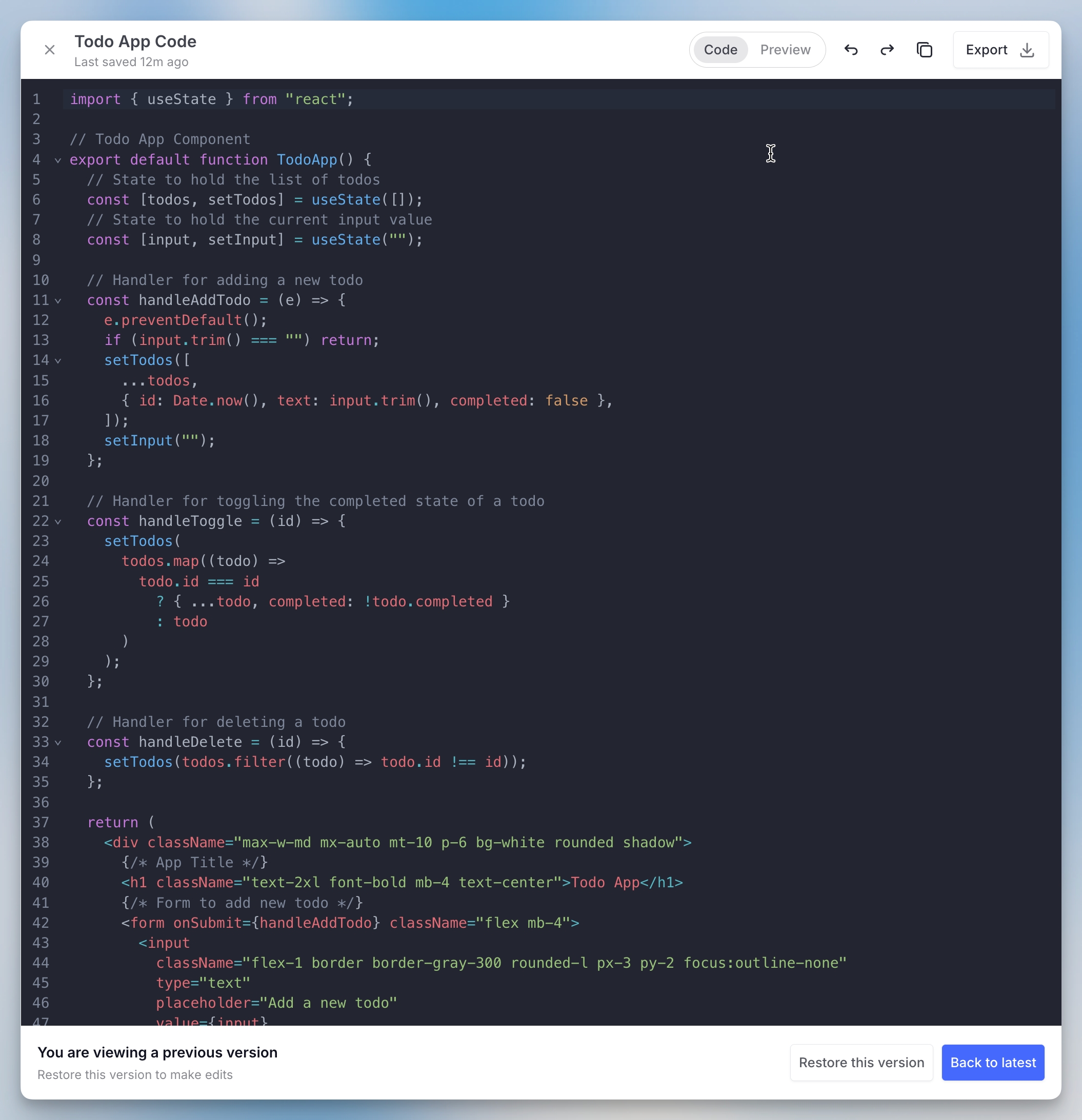Click the return statement on line 37
Screen dimensions: 1082x1120
[113, 822]
